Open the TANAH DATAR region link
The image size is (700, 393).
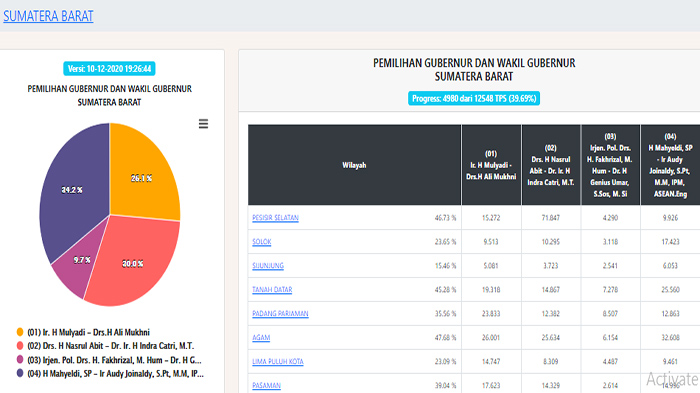(x=272, y=289)
